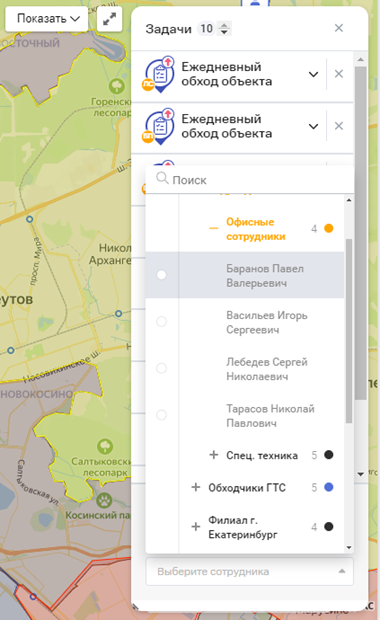Click Салтыковский лесопарк tree marker on map
The height and width of the screenshot is (620, 380).
(105, 446)
